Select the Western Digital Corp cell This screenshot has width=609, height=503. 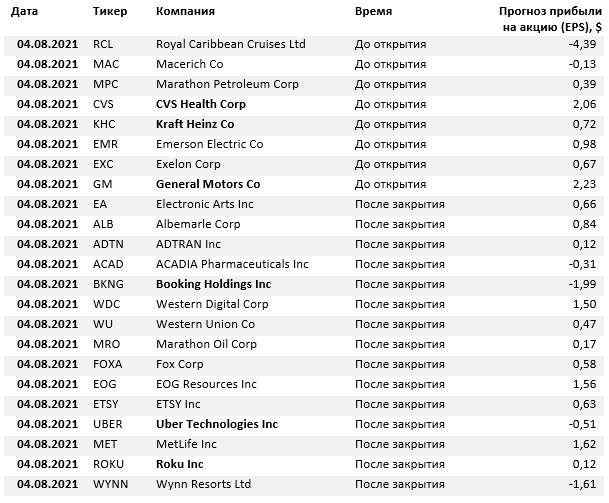212,304
